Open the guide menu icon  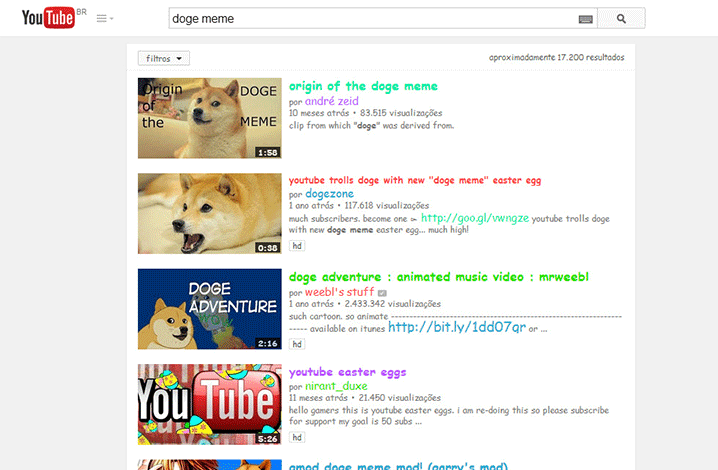pos(105,18)
